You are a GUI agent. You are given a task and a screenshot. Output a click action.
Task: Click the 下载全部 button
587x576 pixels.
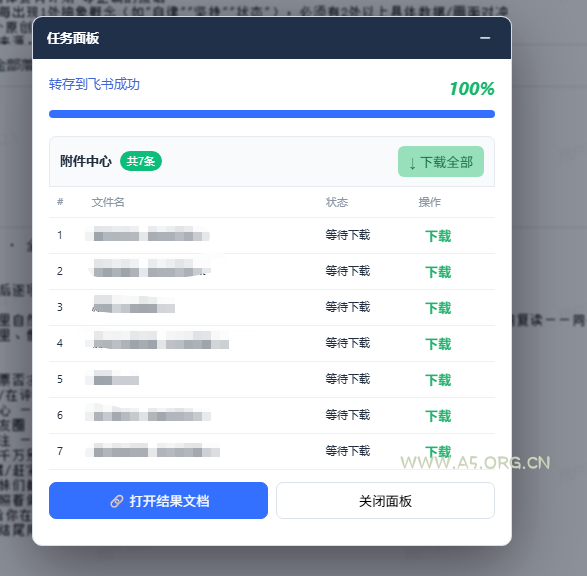click(441, 162)
